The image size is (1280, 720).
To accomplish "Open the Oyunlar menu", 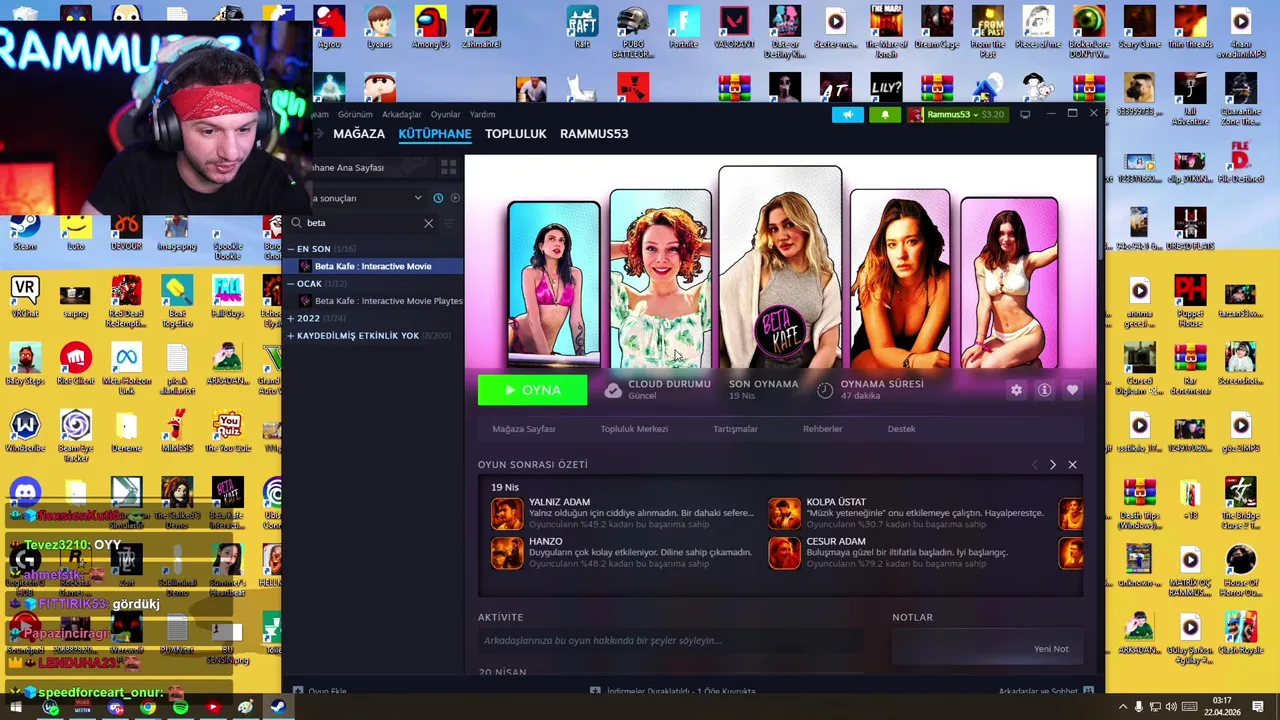I will [446, 115].
